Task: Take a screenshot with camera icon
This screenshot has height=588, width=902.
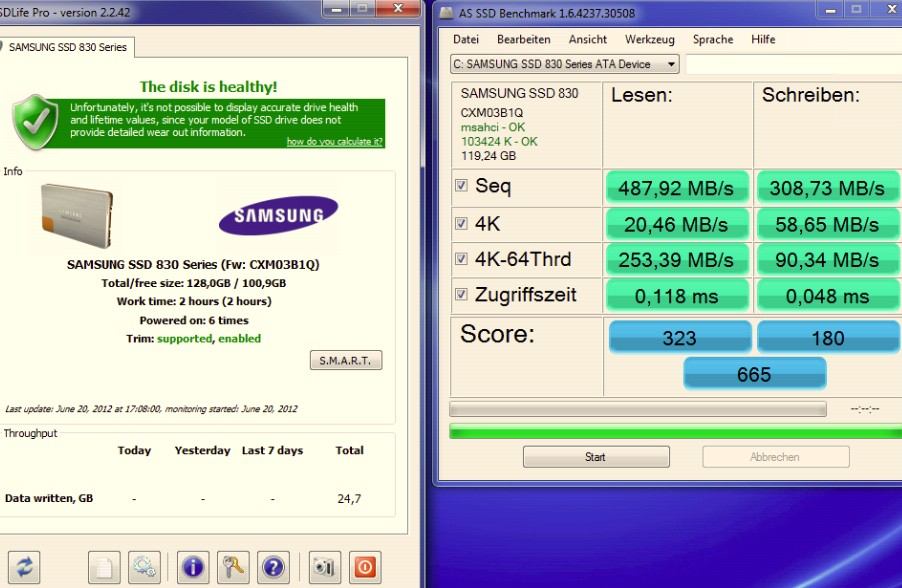Action: (x=324, y=567)
